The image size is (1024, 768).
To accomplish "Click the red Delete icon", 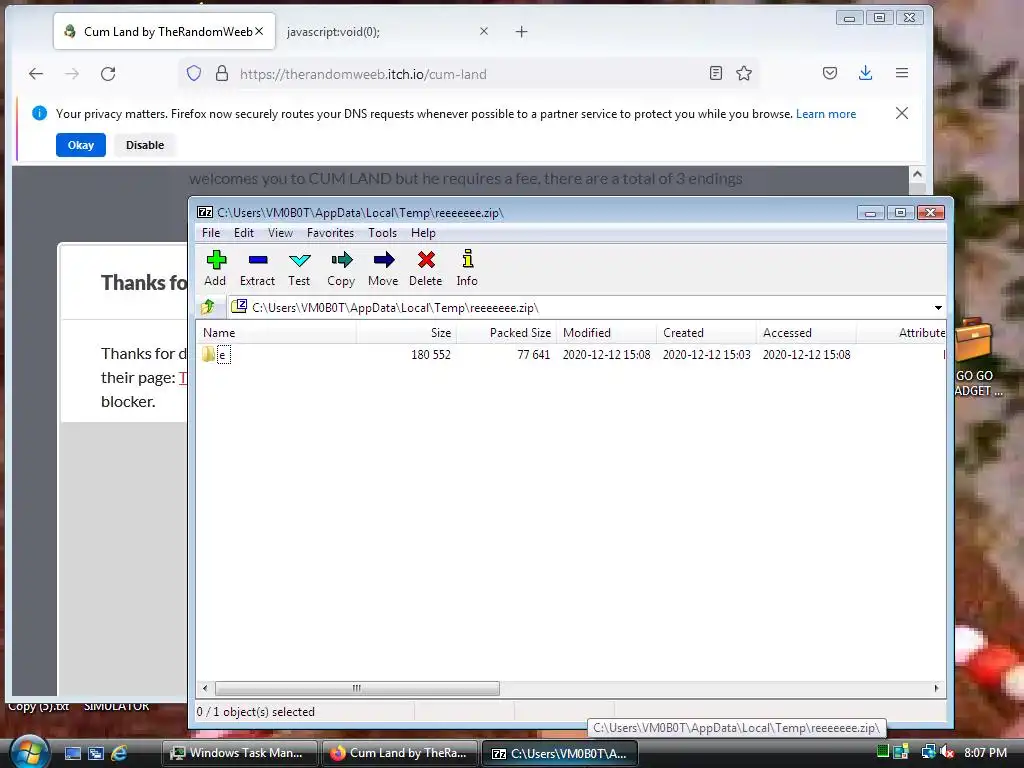I will pos(426,268).
